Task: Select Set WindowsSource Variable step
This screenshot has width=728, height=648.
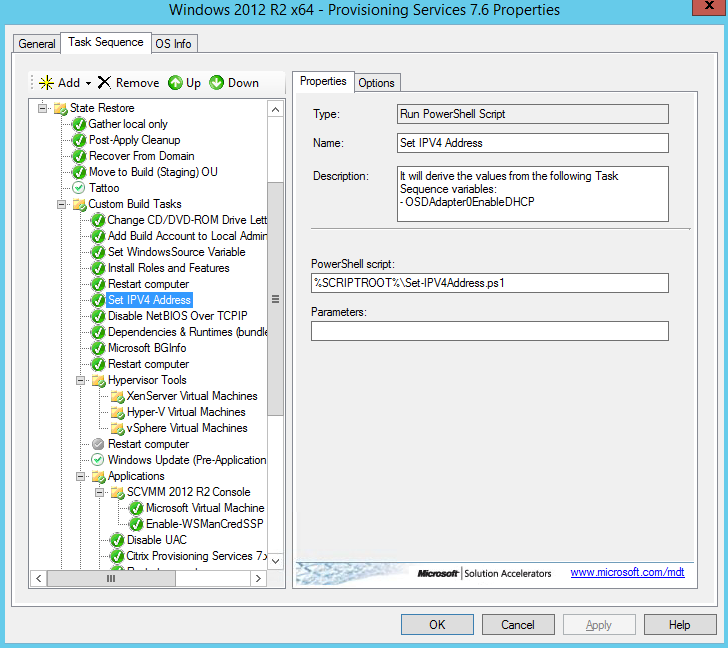Action: point(176,252)
